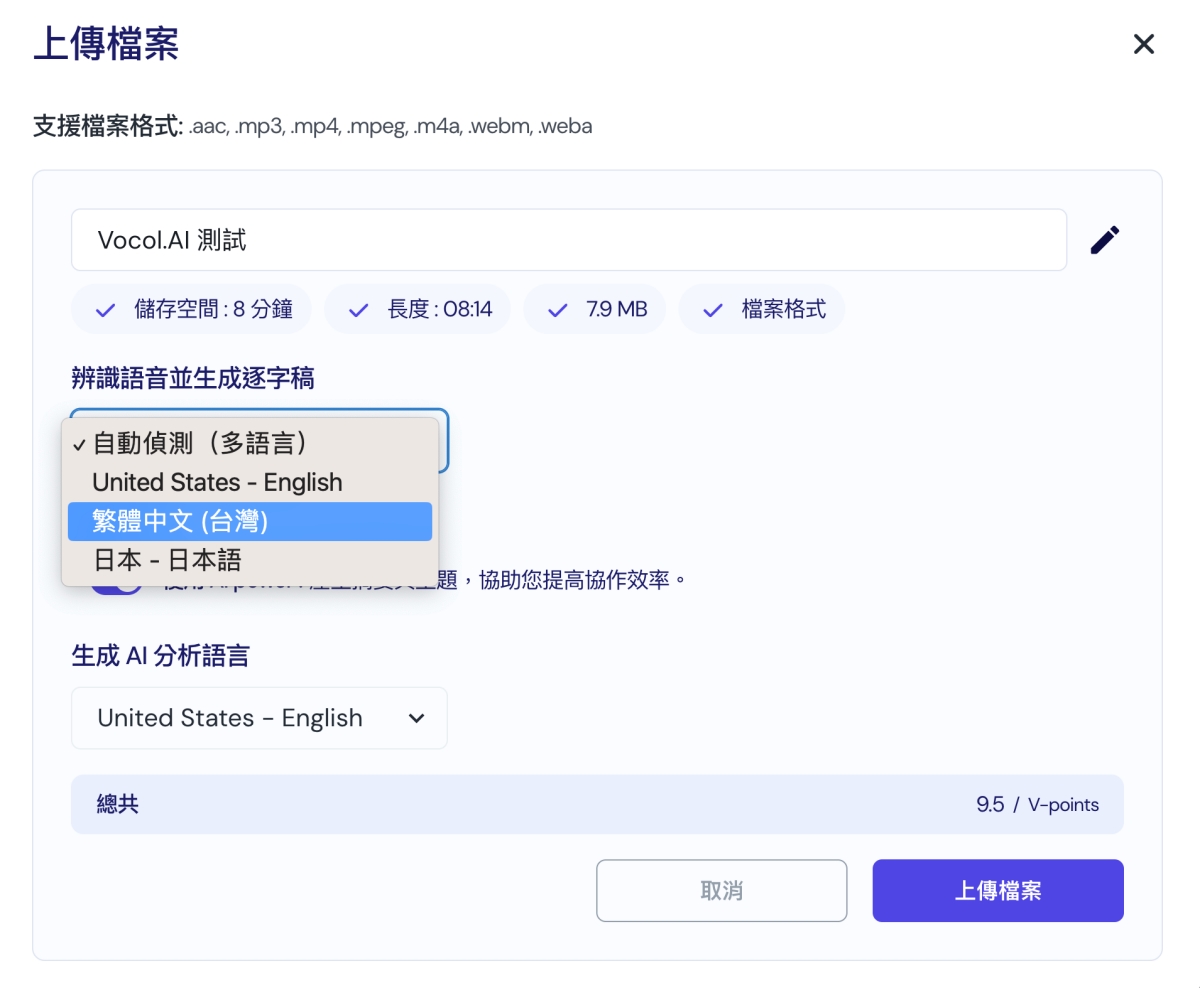Click the file format checkmark icon

(x=712, y=310)
